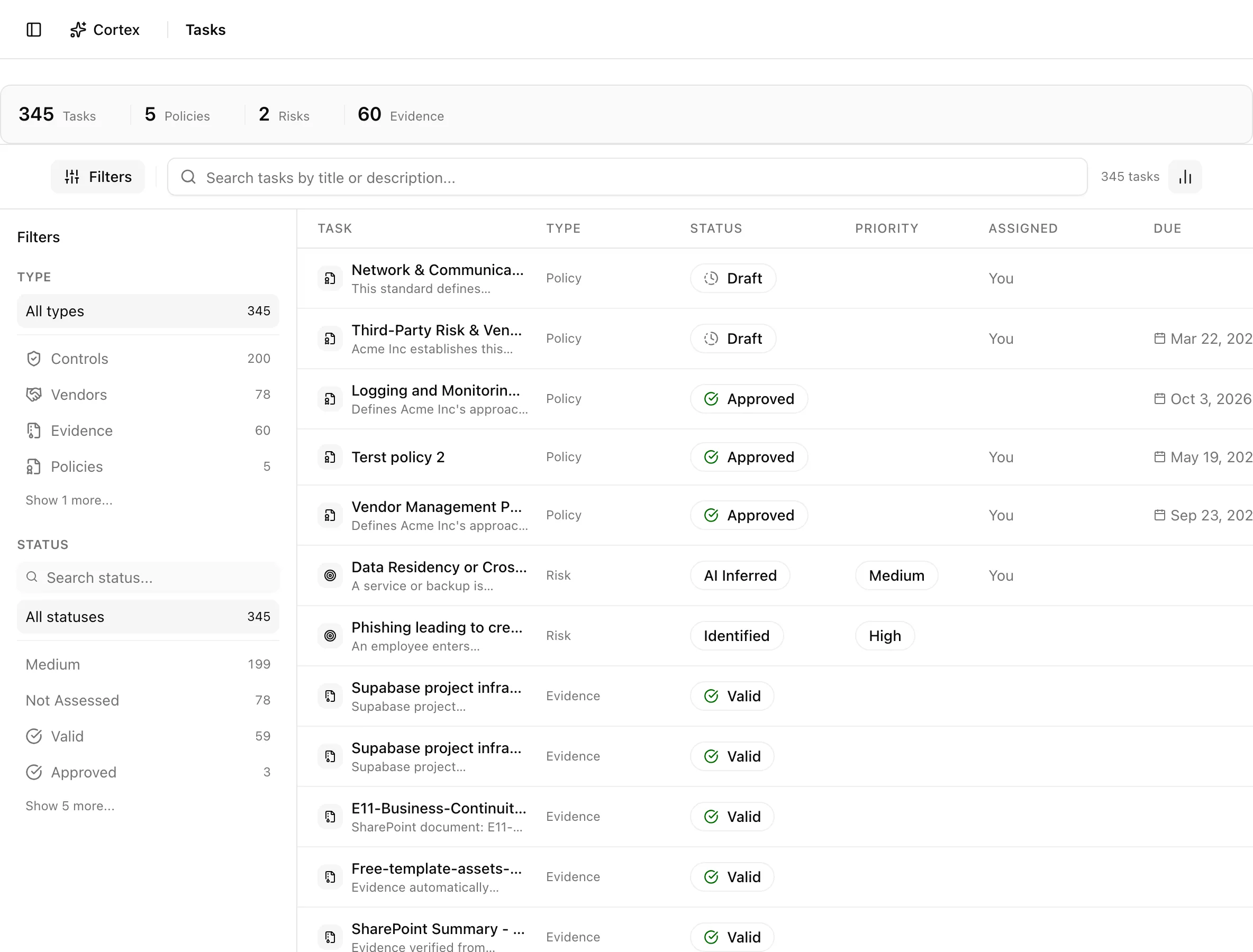Click the search magnifier icon in task search

188,177
